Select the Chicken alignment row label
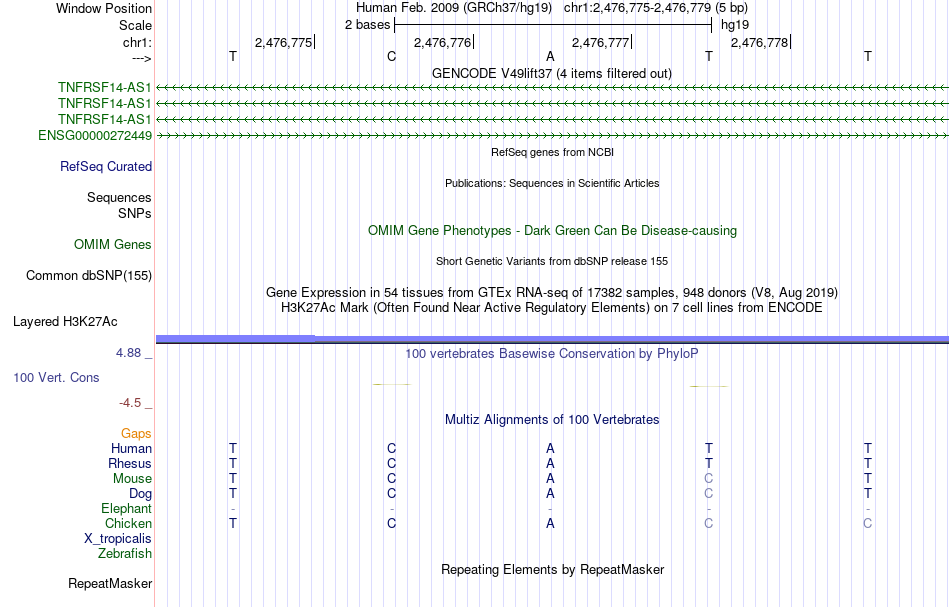Image resolution: width=950 pixels, height=607 pixels. [x=128, y=523]
